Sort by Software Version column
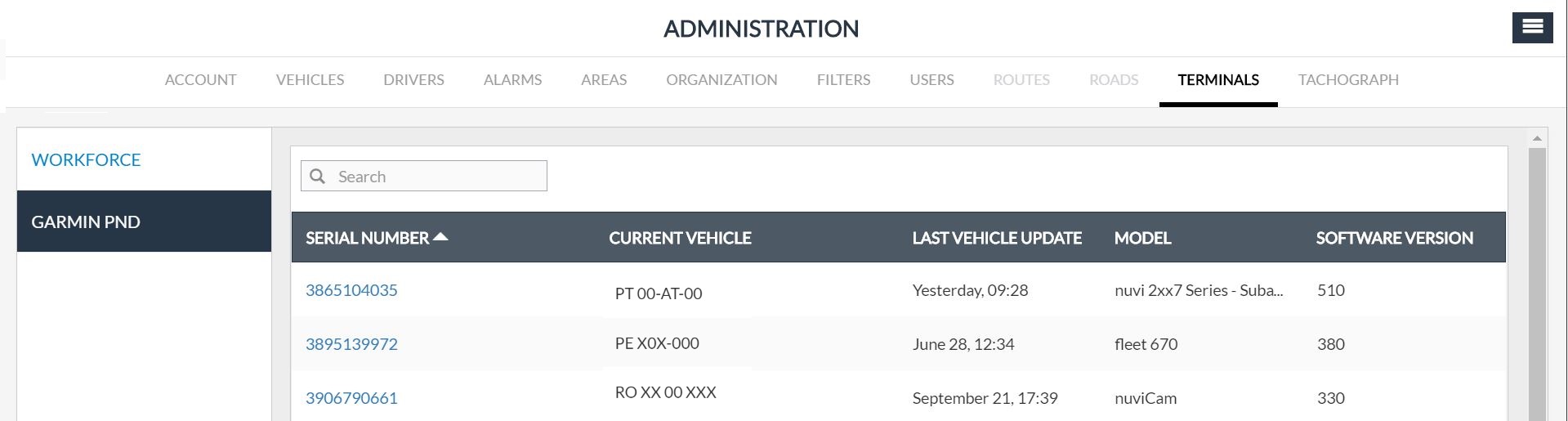The height and width of the screenshot is (421, 1568). [1394, 238]
